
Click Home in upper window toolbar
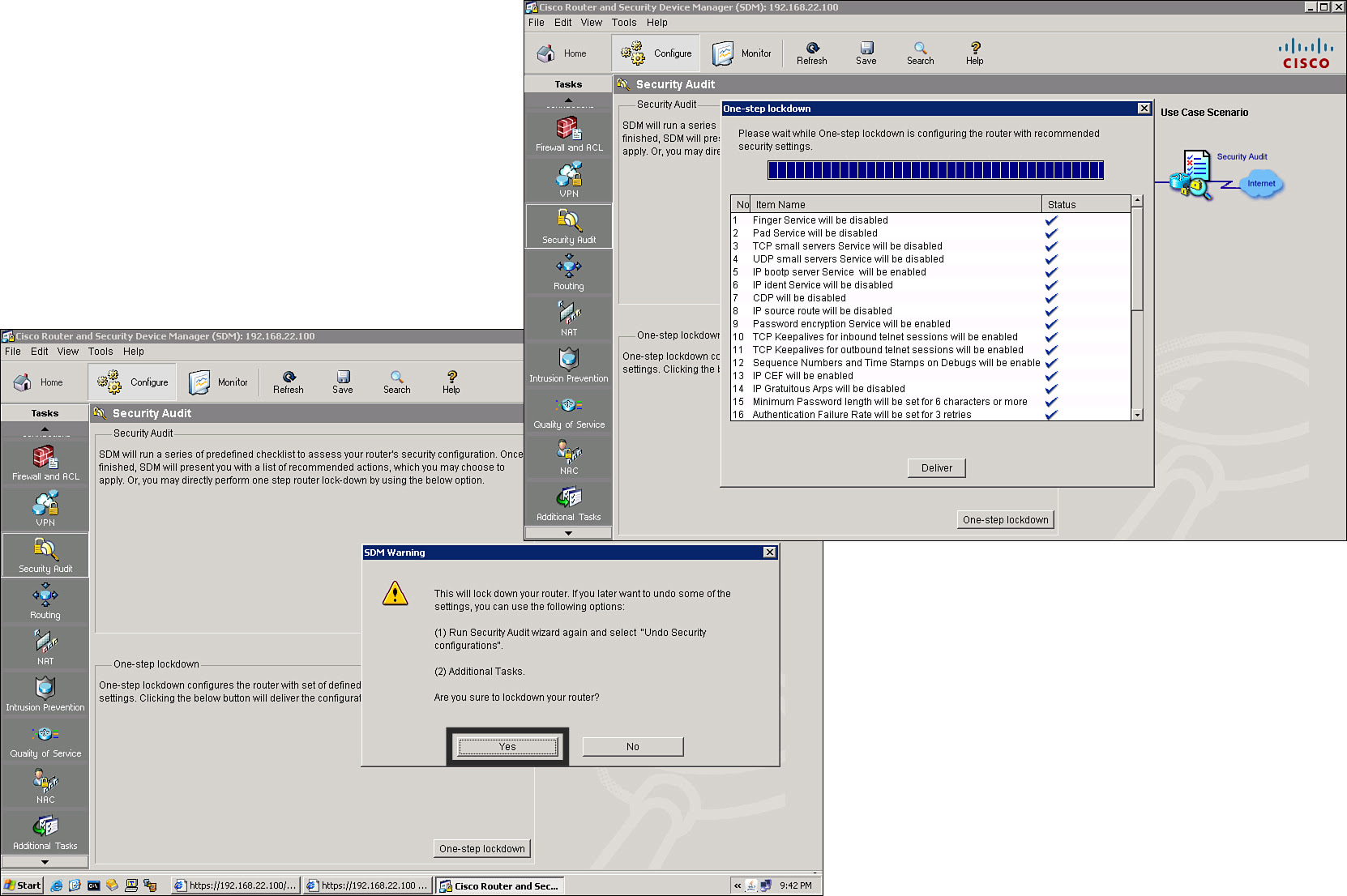point(562,53)
